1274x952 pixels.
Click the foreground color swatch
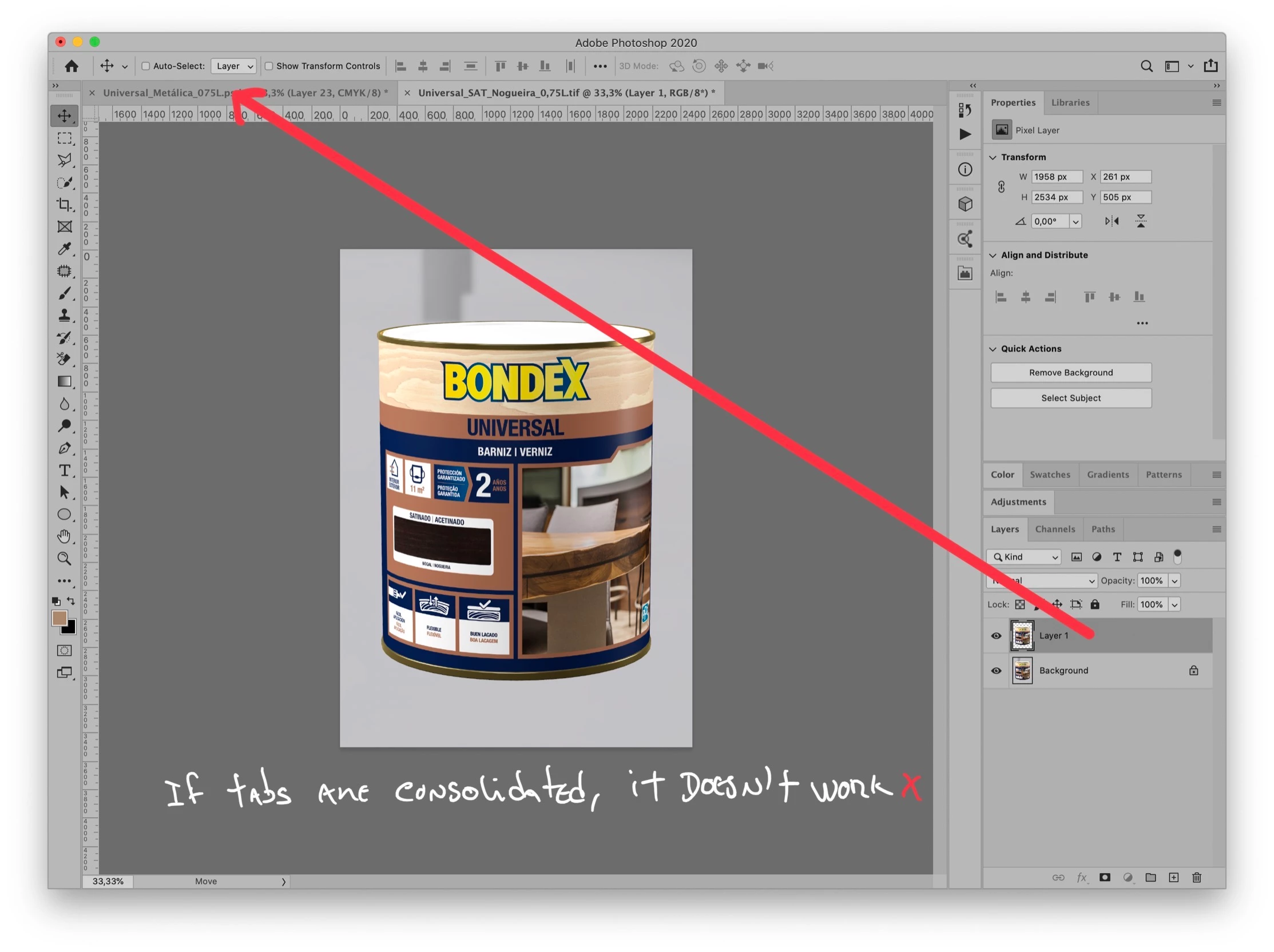[59, 618]
